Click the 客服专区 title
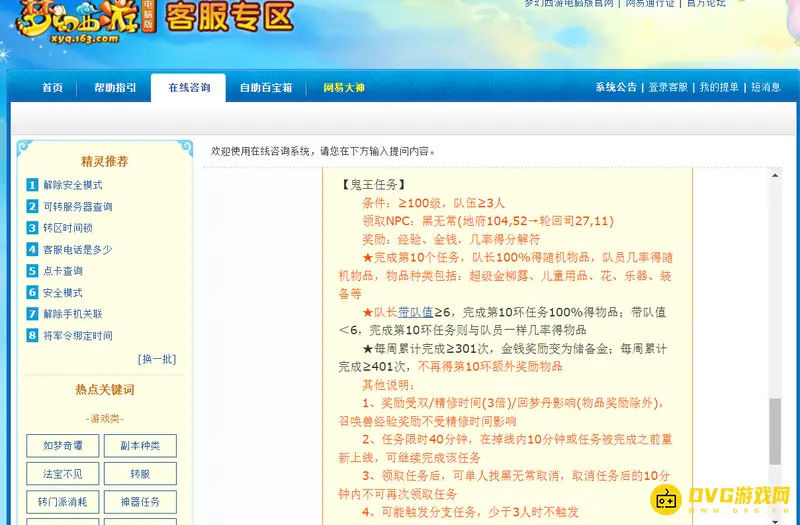This screenshot has width=800, height=525. 230,17
